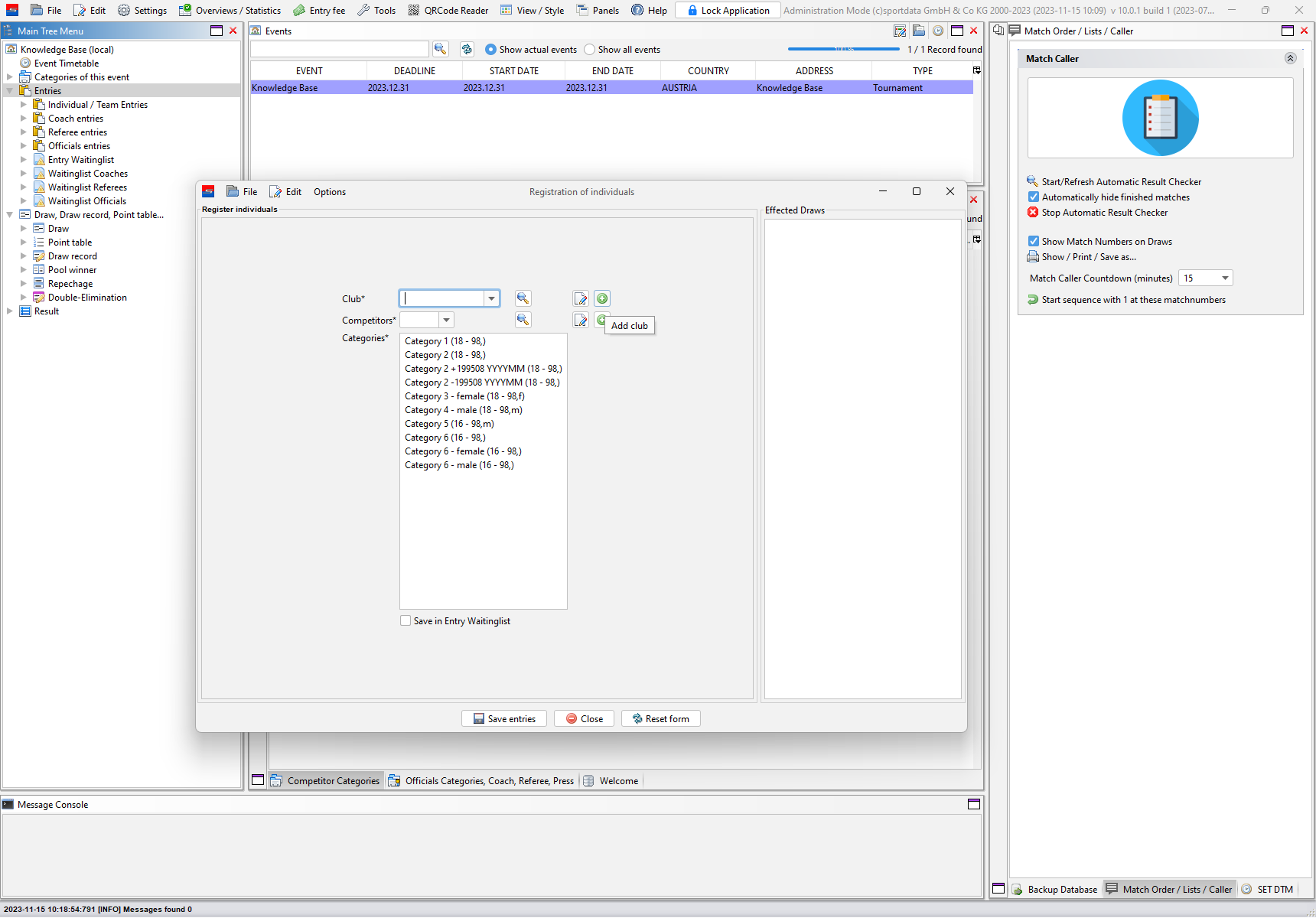Click Reset form button

tap(660, 718)
